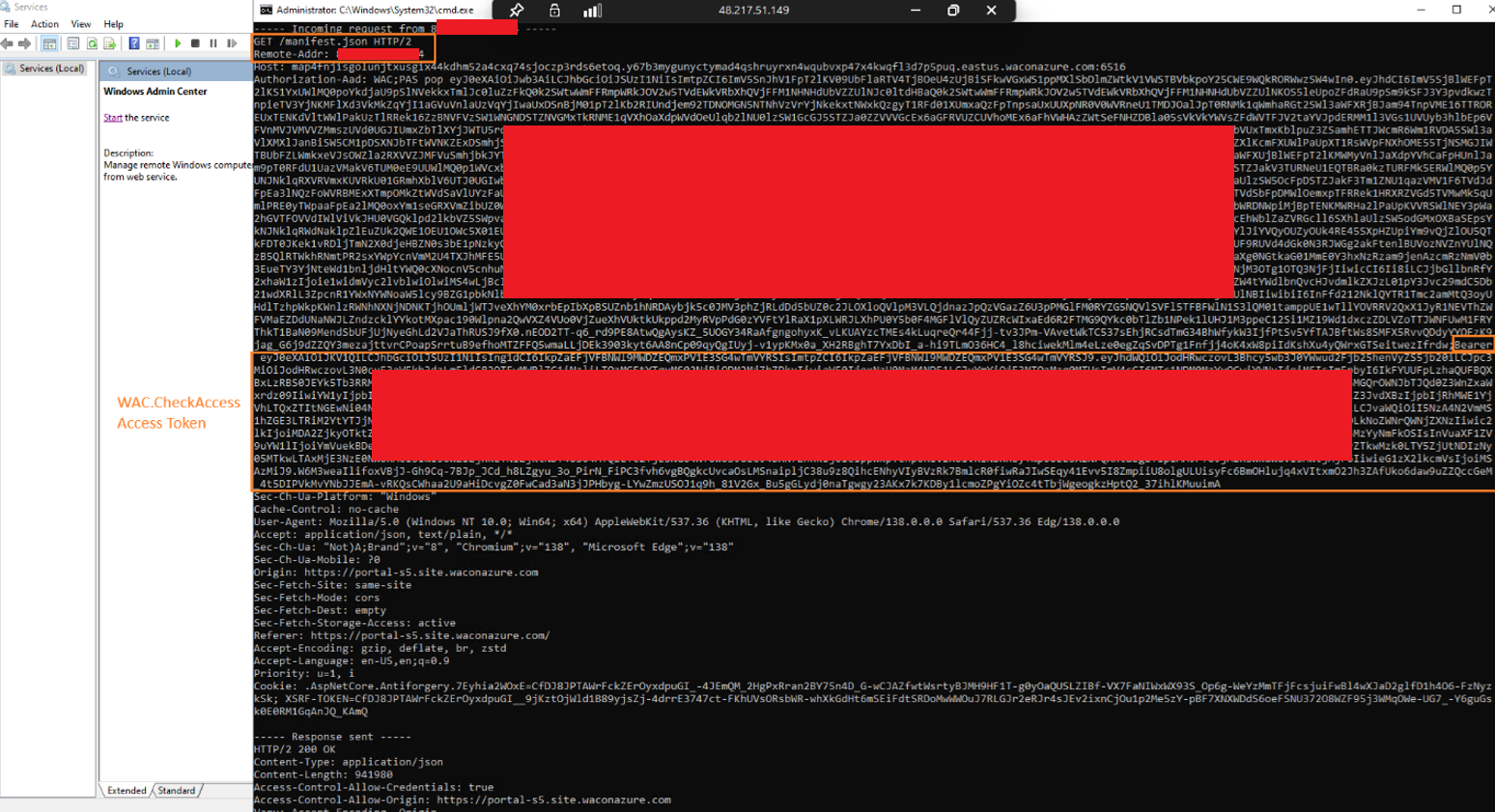
Task: Open Properties via toolbar icon
Action: click(x=73, y=43)
